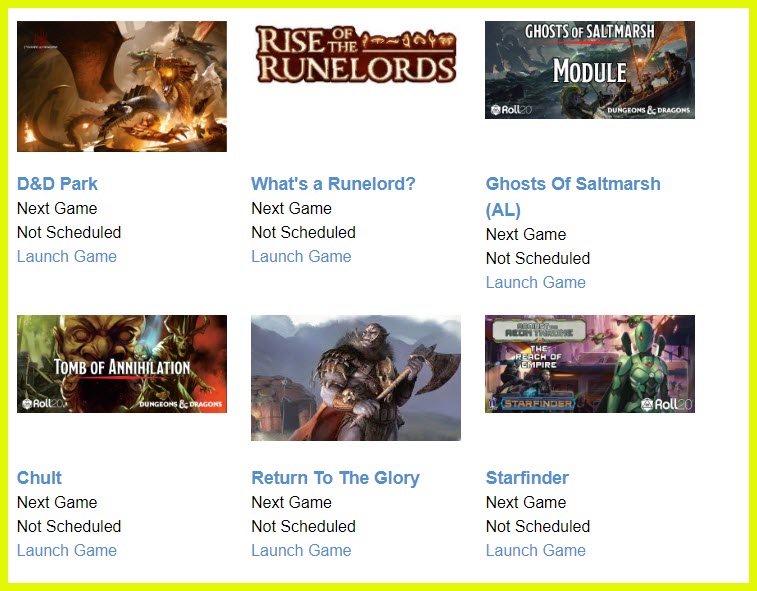Click the Return To The Glory artwork

click(356, 378)
